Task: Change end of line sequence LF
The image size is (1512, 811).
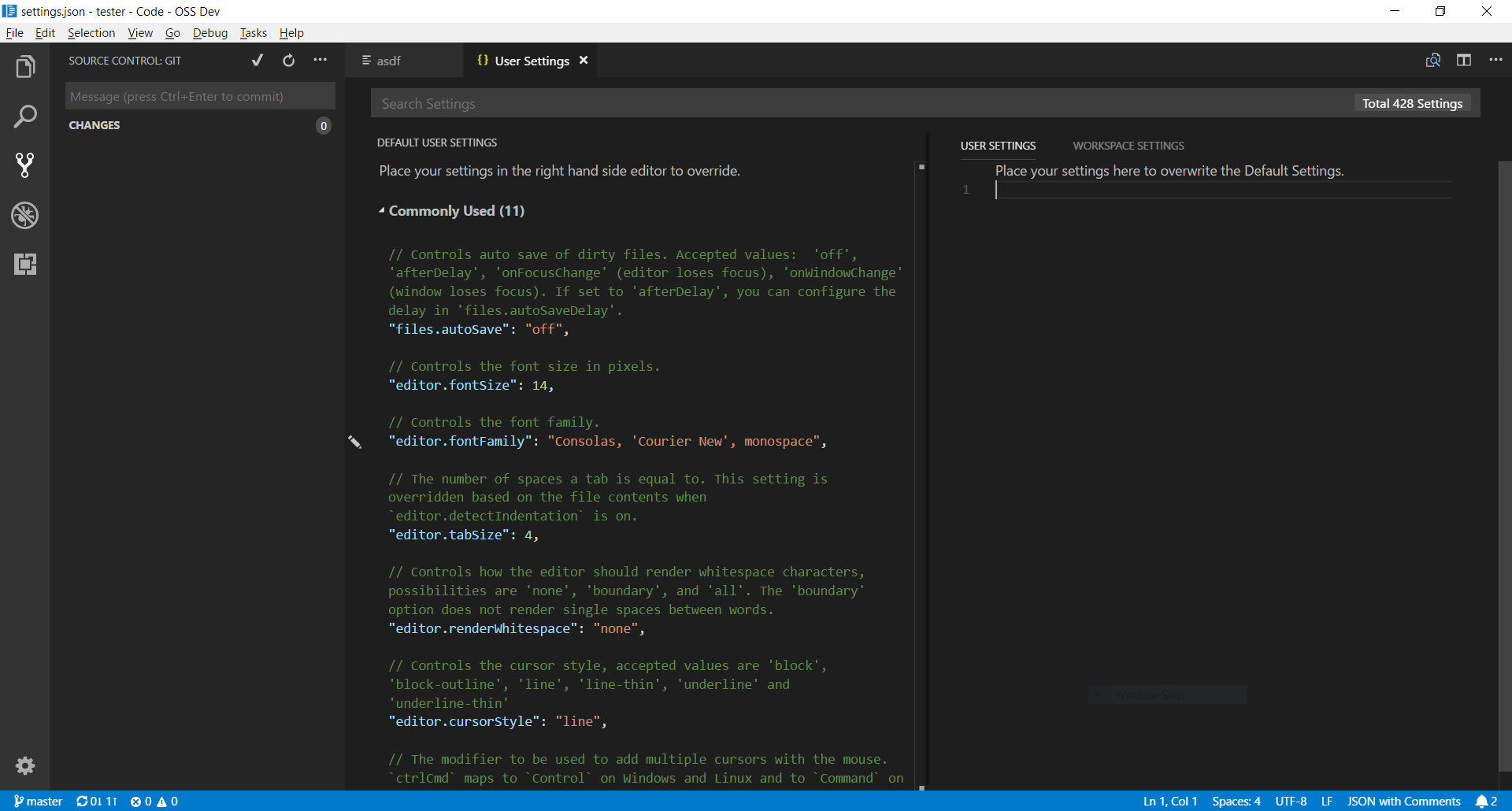Action: click(1327, 801)
